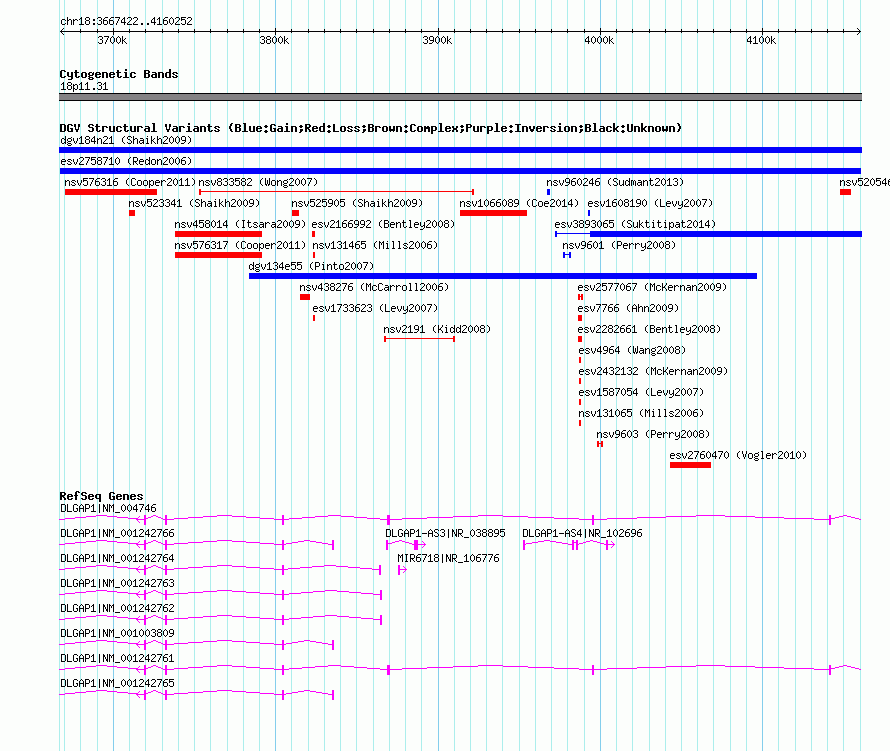
Task: Open the RefSeq Genes track title
Action: pos(101,496)
